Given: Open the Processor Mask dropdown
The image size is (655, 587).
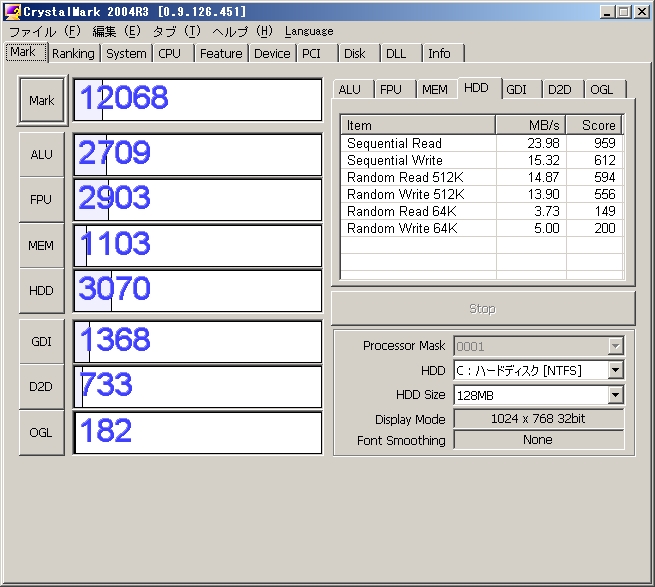Looking at the screenshot, I should click(x=615, y=346).
